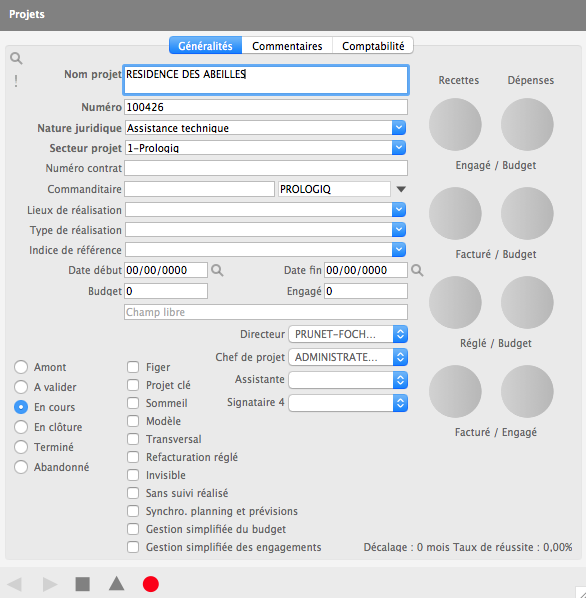The width and height of the screenshot is (586, 598).
Task: Click the empty Commanditaire code field
Action: click(199, 189)
